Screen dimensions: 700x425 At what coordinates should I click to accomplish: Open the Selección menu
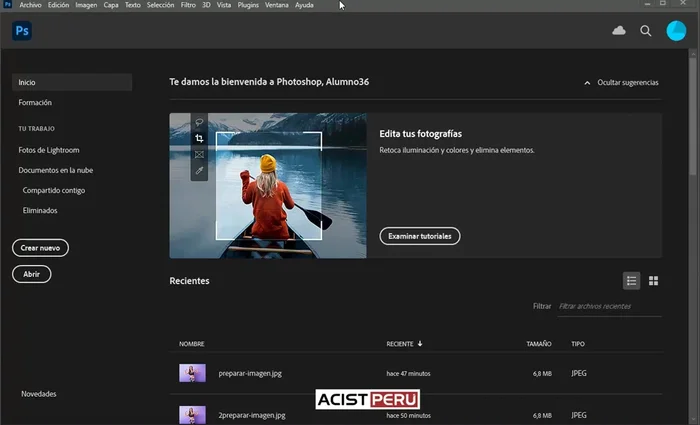160,5
